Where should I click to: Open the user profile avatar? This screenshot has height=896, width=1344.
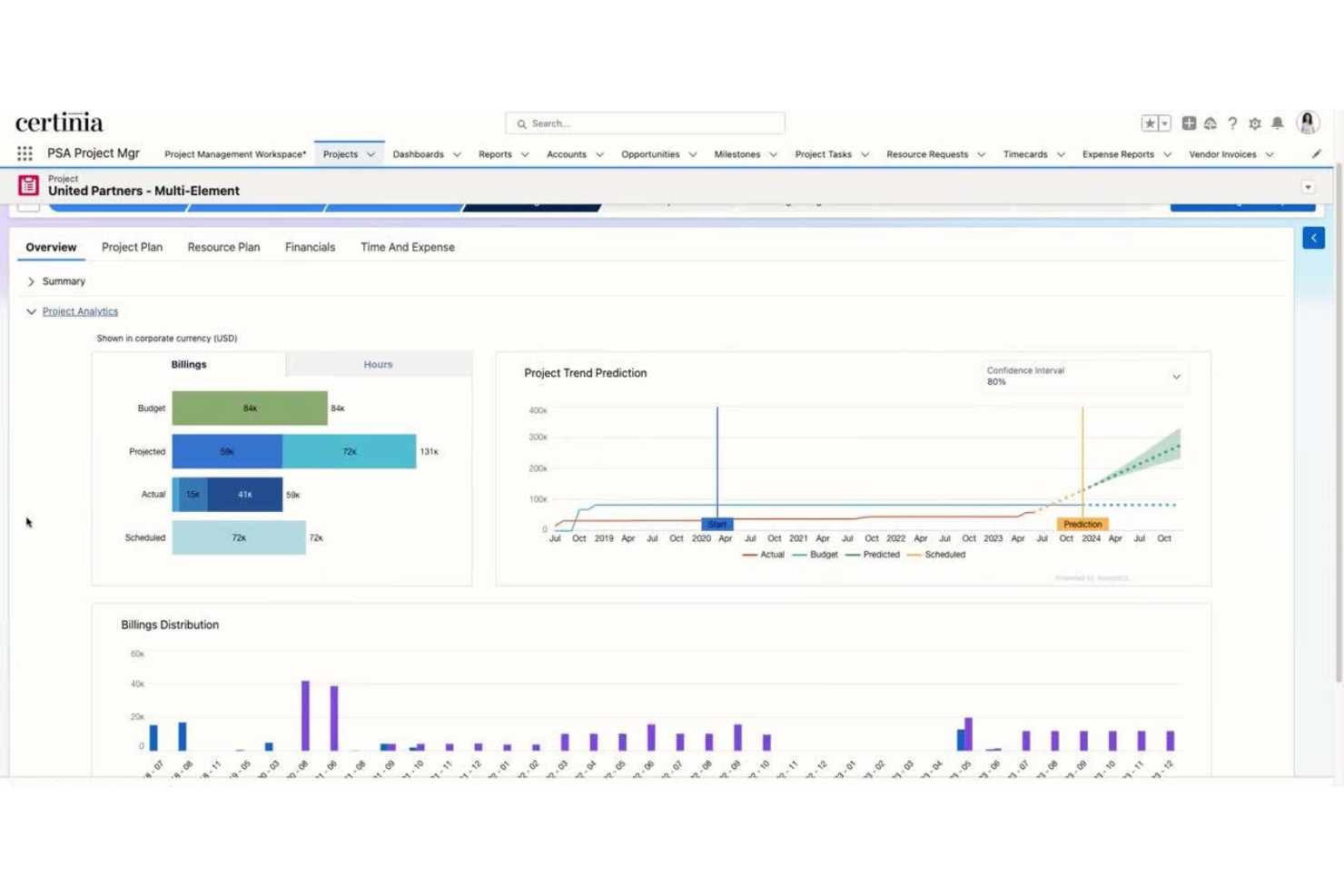[x=1308, y=123]
